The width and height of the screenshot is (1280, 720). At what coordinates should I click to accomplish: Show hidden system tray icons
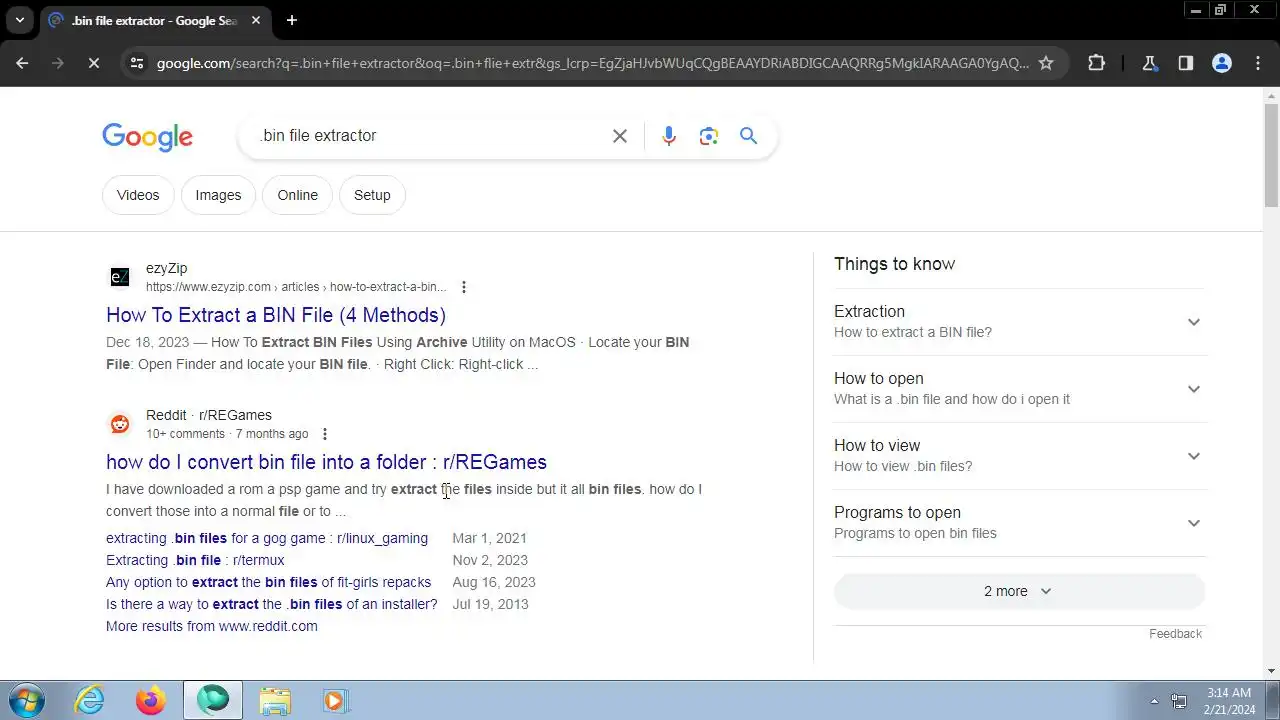1154,701
